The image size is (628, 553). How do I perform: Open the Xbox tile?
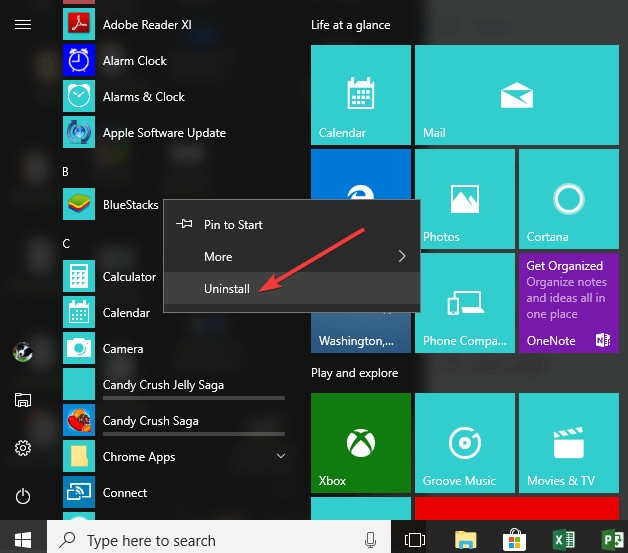[360, 442]
